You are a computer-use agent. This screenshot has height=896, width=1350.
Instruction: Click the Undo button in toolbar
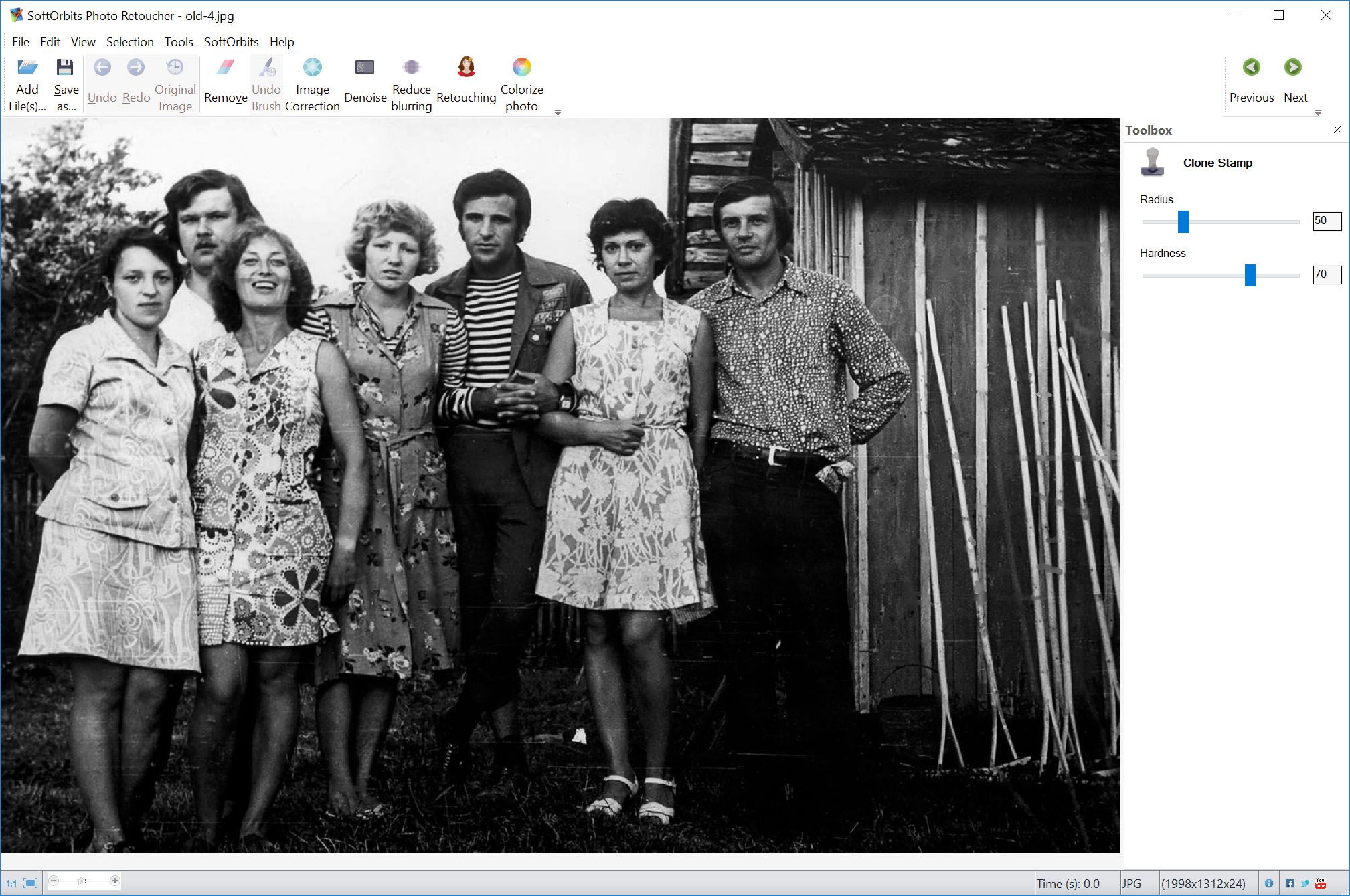(x=100, y=79)
